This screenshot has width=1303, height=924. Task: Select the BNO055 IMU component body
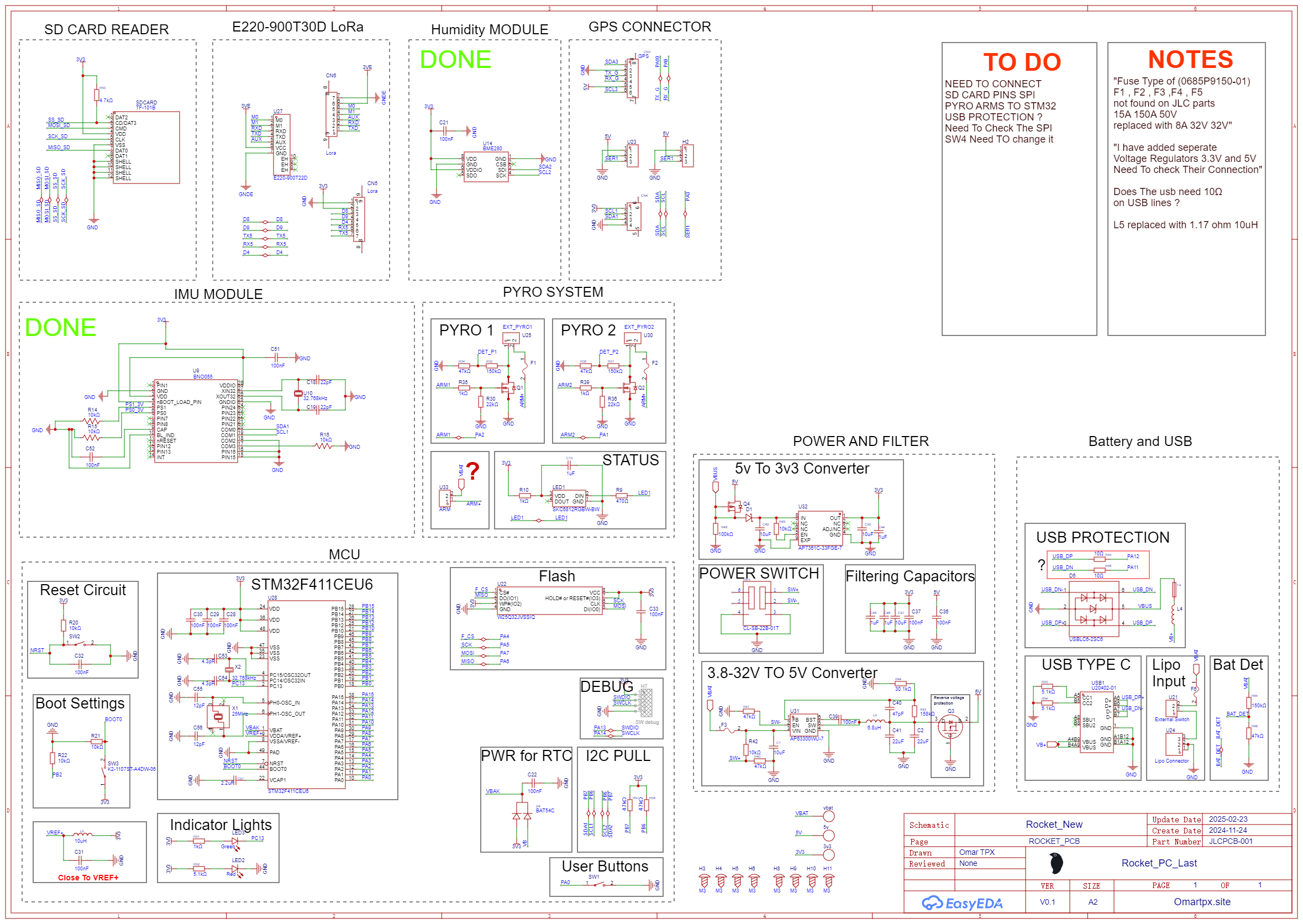coord(196,421)
